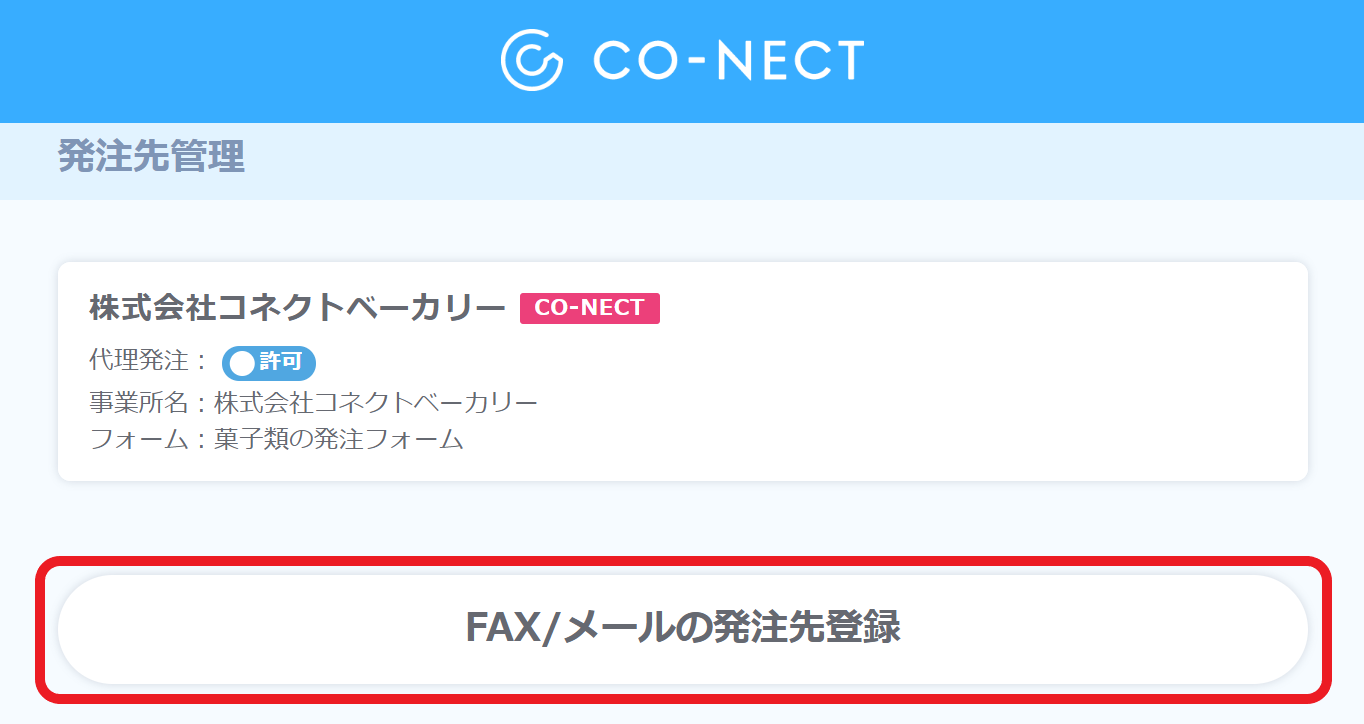The width and height of the screenshot is (1364, 724).
Task: Click the 許可 label on the switch
Action: click(282, 362)
